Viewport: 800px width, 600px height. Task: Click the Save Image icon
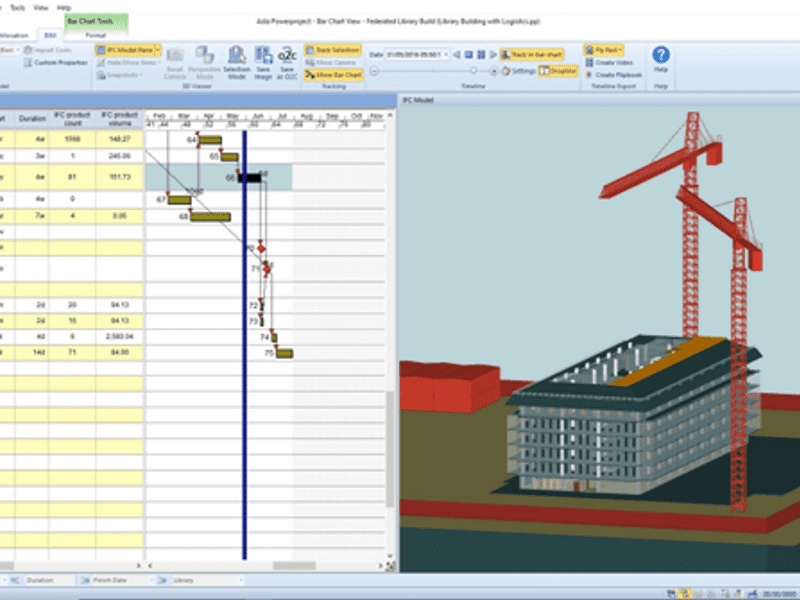tap(263, 60)
